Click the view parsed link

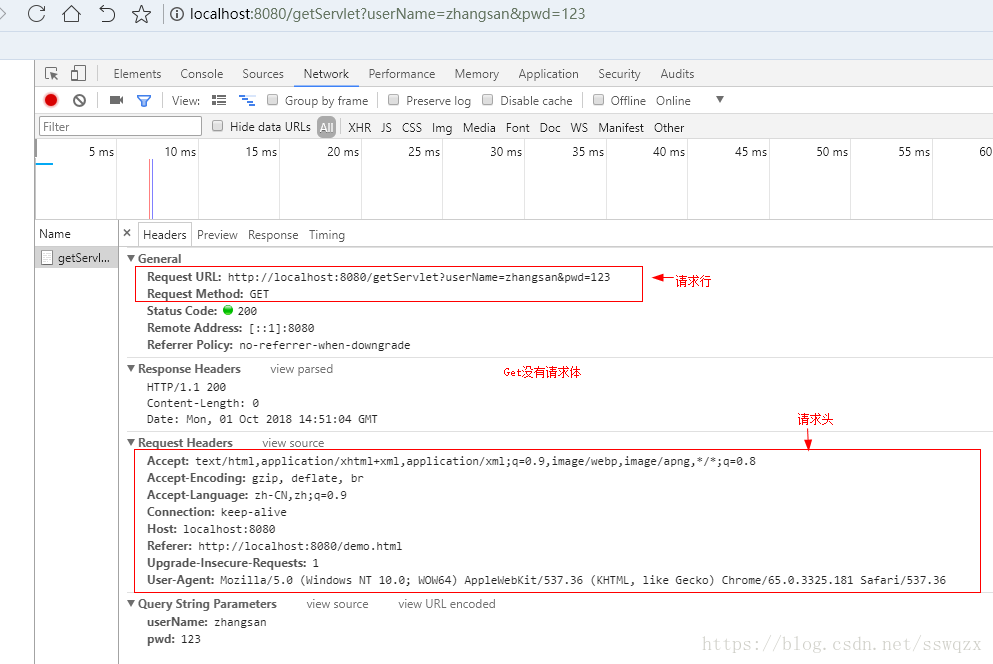click(x=301, y=368)
